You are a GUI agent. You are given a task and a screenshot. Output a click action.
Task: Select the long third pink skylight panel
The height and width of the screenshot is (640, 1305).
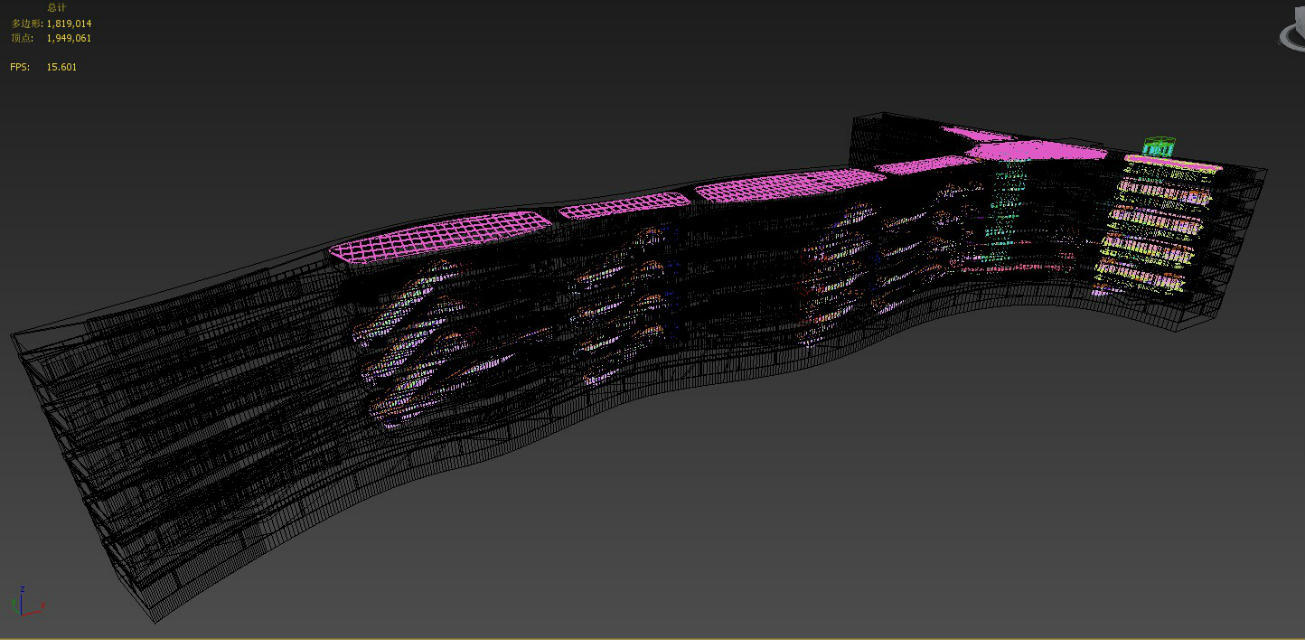788,186
